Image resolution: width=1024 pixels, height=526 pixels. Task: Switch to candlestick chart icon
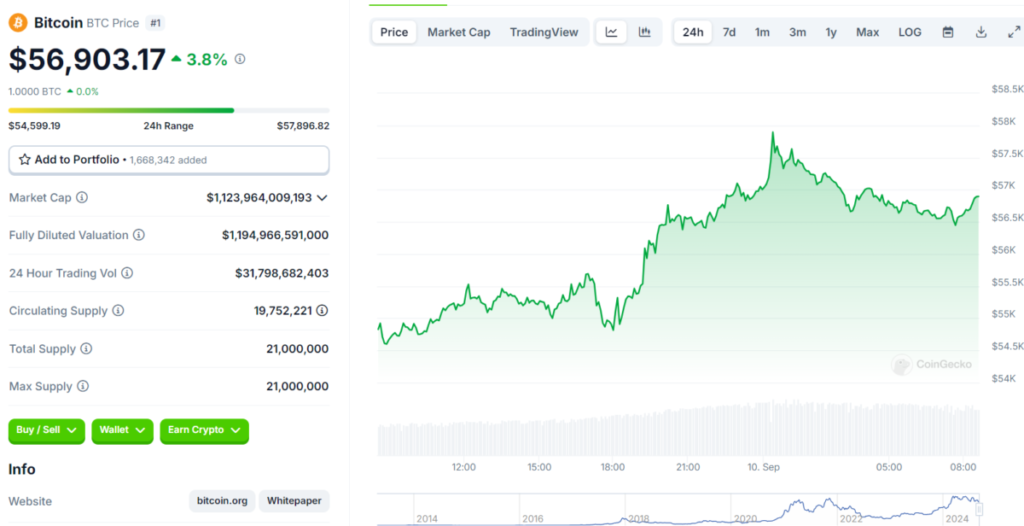(x=645, y=32)
